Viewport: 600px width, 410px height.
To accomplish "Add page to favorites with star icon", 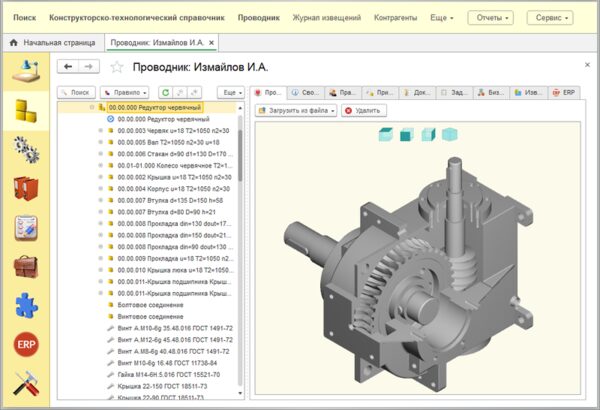I will tap(117, 67).
